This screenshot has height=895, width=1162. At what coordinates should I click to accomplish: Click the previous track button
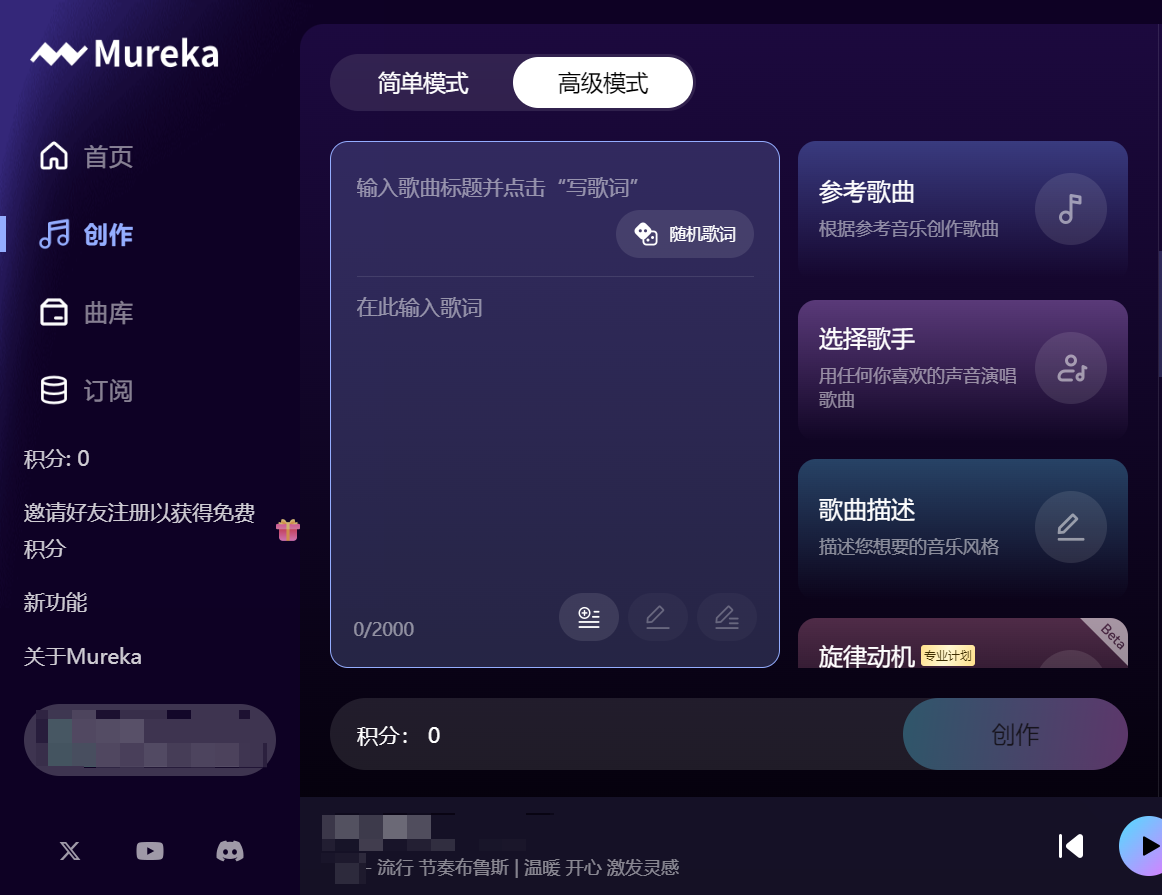[1071, 846]
